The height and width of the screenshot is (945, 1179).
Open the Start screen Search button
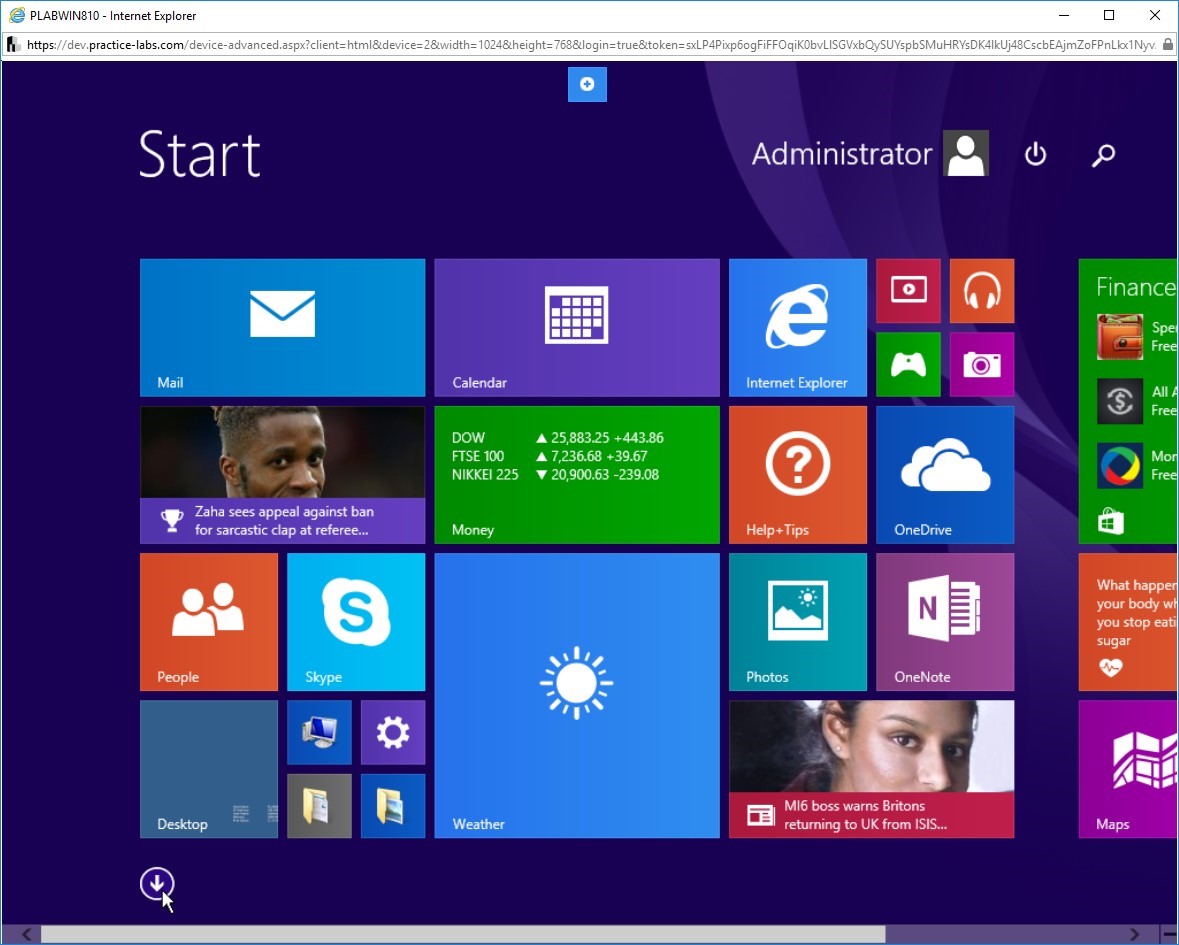[x=1103, y=155]
